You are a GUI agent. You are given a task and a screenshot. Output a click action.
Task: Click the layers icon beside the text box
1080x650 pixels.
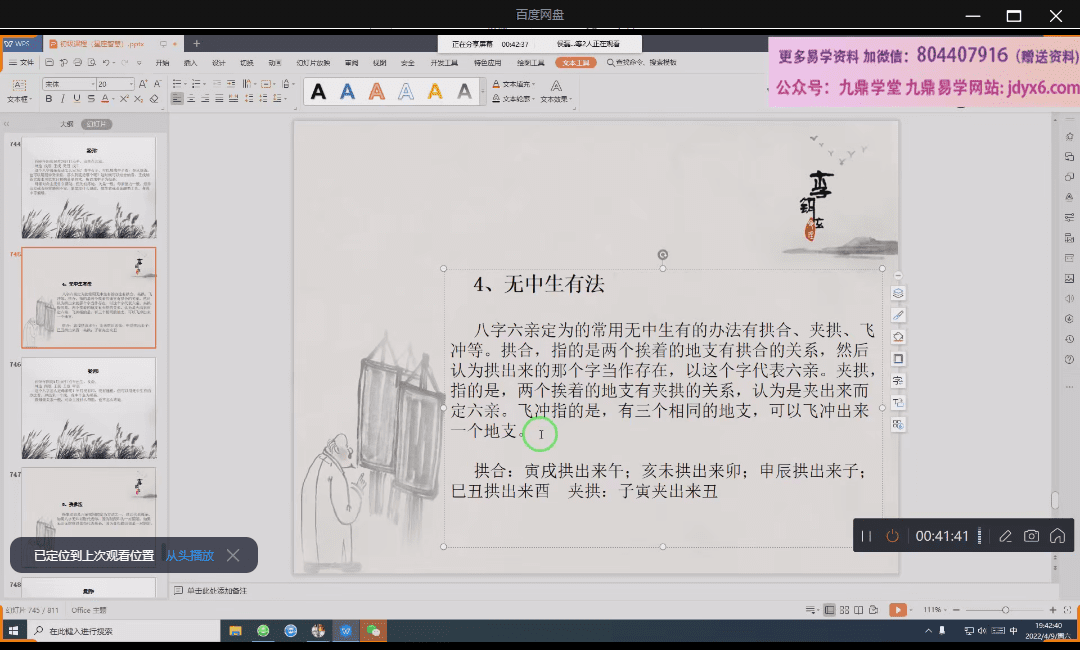click(x=898, y=293)
